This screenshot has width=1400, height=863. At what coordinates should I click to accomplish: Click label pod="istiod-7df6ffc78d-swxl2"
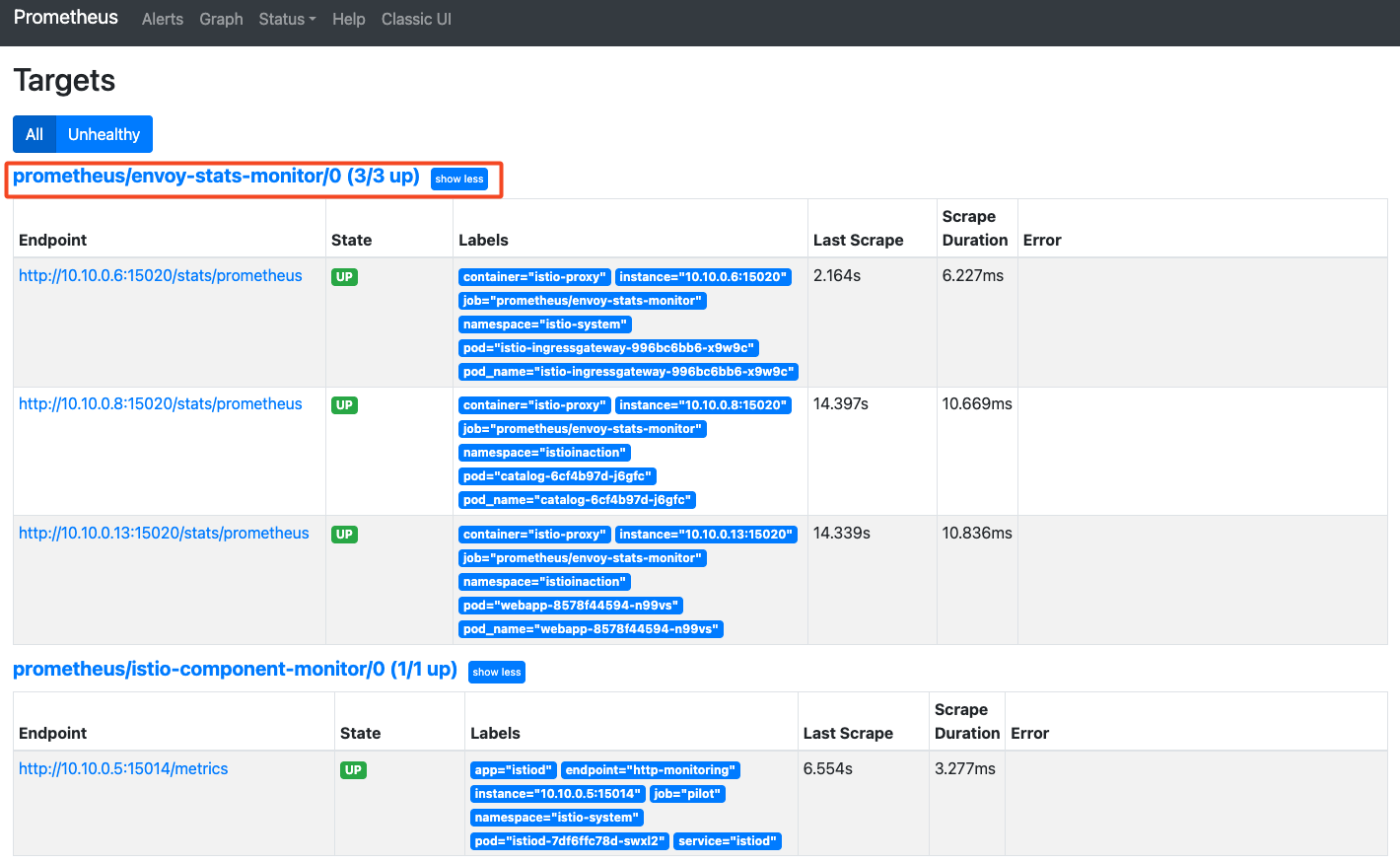pyautogui.click(x=570, y=841)
